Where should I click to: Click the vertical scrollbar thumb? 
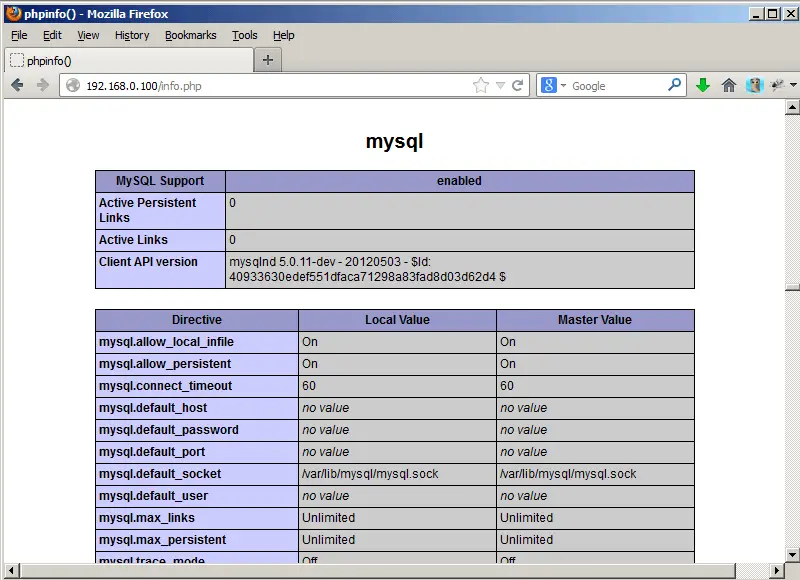click(x=792, y=287)
